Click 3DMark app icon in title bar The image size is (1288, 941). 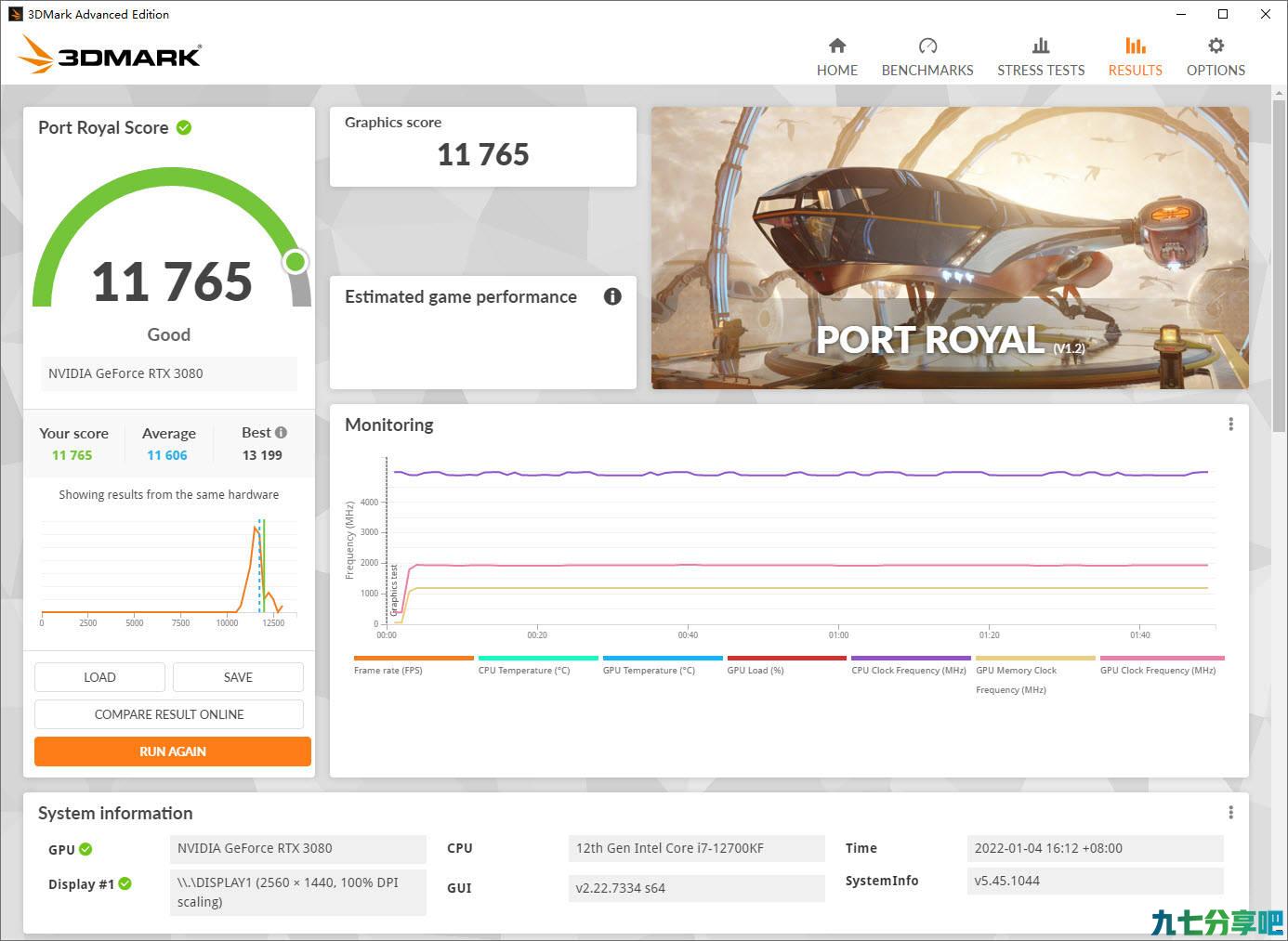(15, 14)
